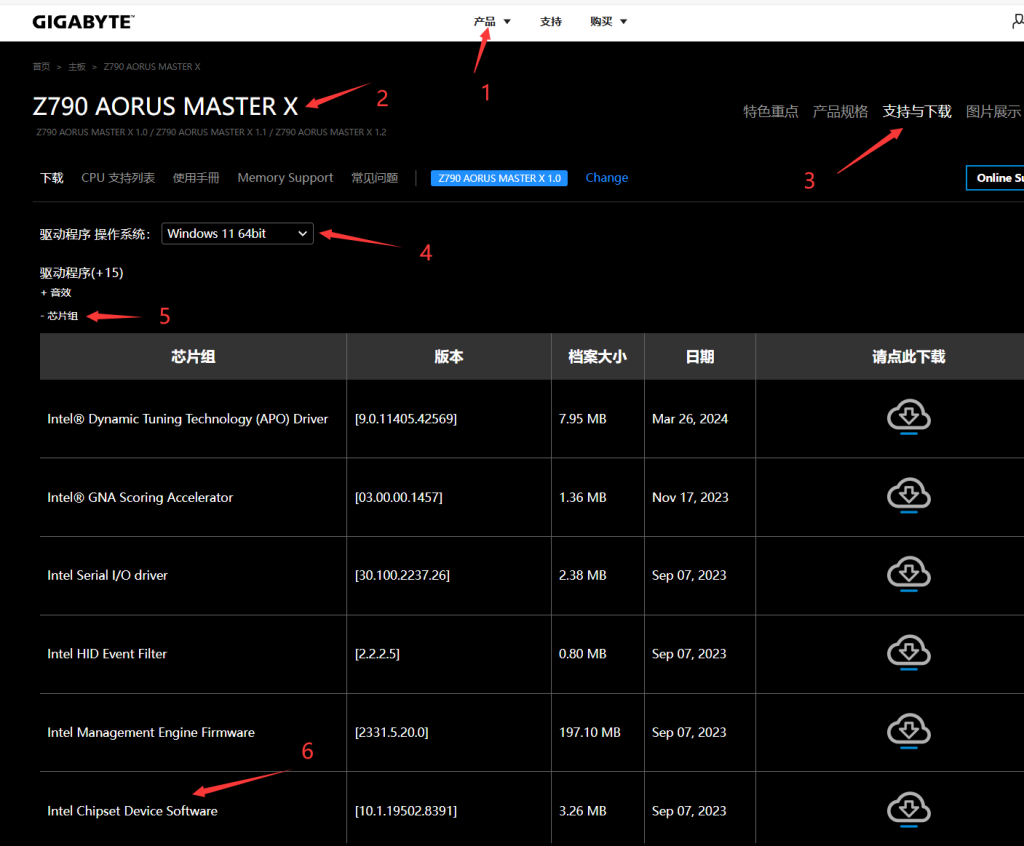Click Z790 AORUS MASTER X breadcrumb
The image size is (1024, 846).
click(x=152, y=67)
